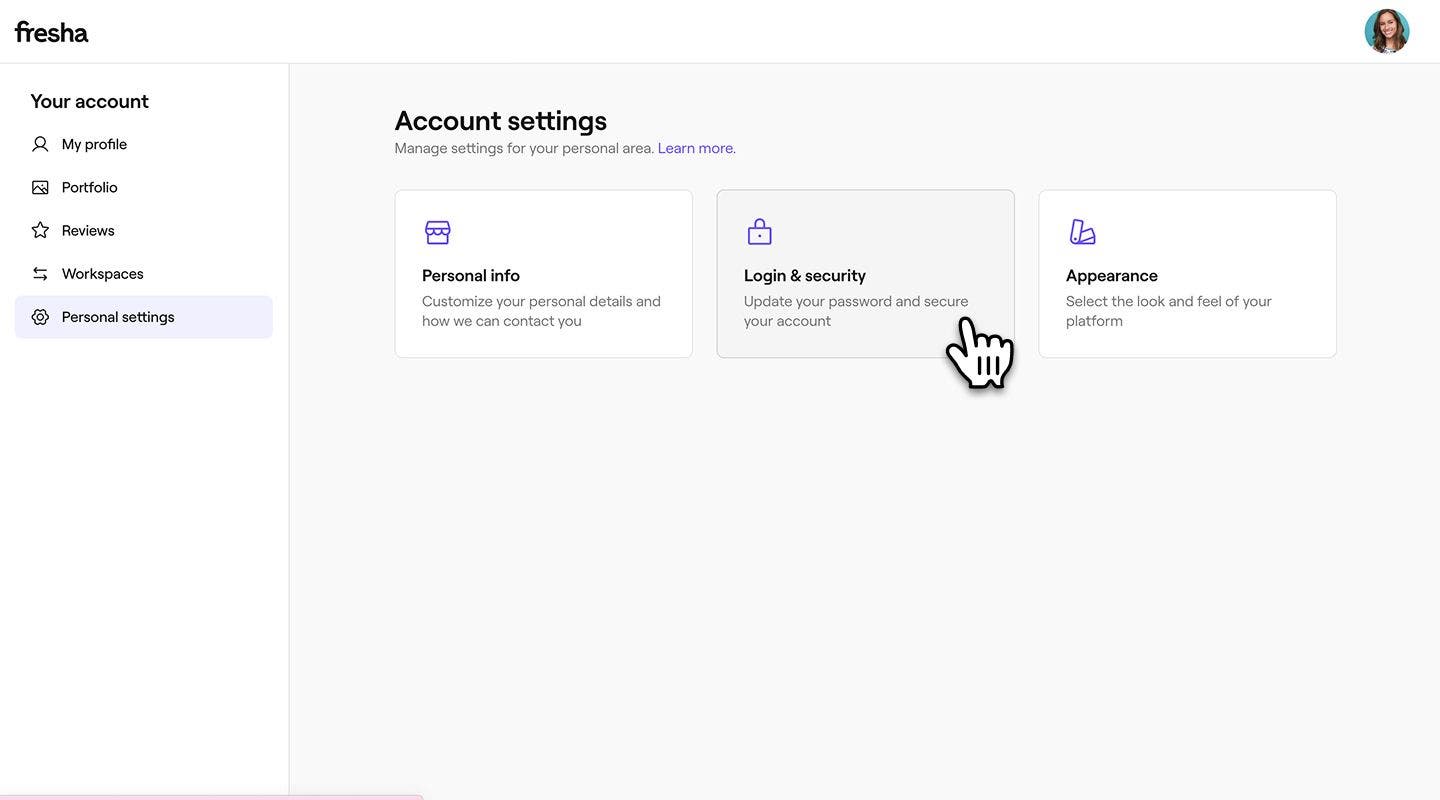Click the Appearance card description text
This screenshot has width=1440, height=800.
(1168, 311)
